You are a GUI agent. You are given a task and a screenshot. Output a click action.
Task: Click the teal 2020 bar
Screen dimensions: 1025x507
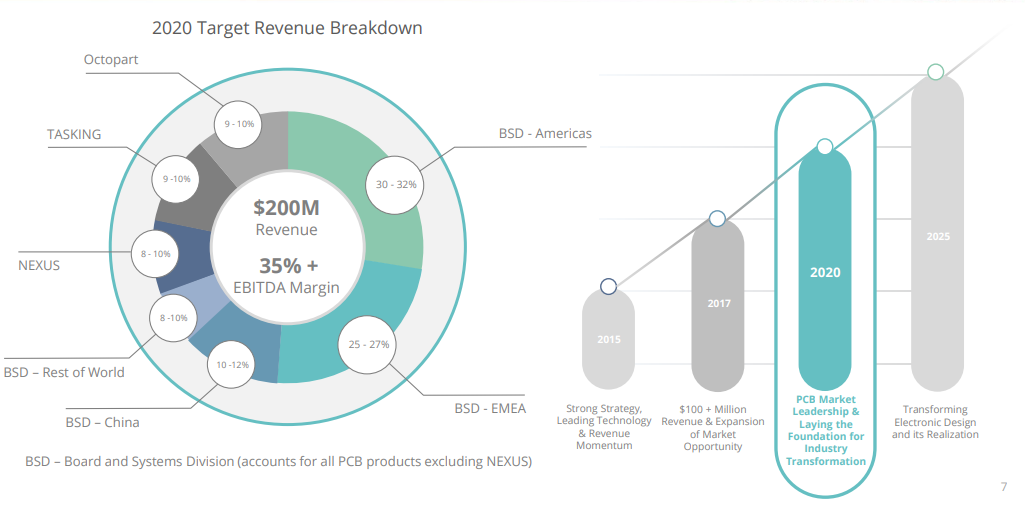tap(825, 269)
